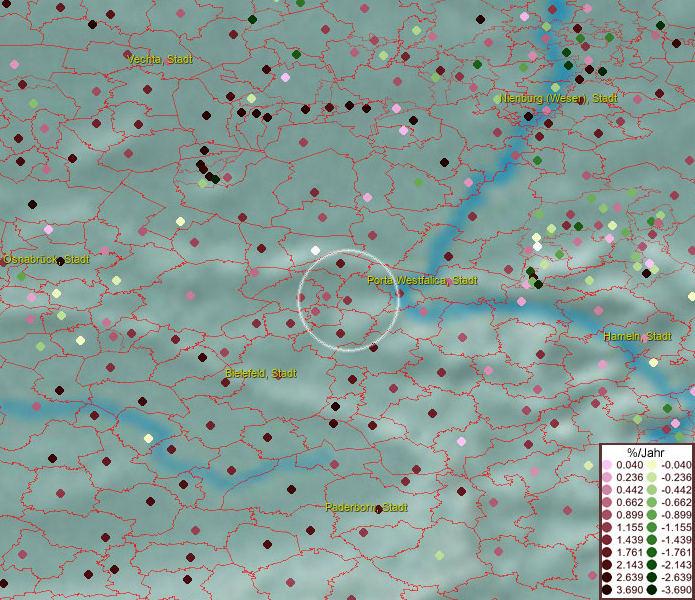Click the Bielefeld, Stadt label
Screen dimensions: 695x600
pyautogui.click(x=261, y=373)
